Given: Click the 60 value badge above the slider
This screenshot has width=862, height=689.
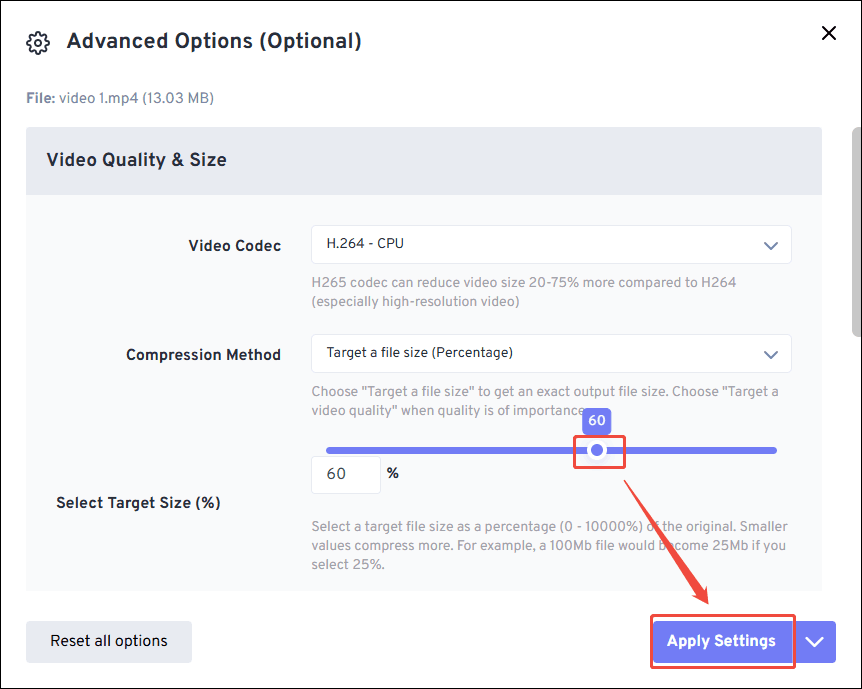Looking at the screenshot, I should coord(596,421).
